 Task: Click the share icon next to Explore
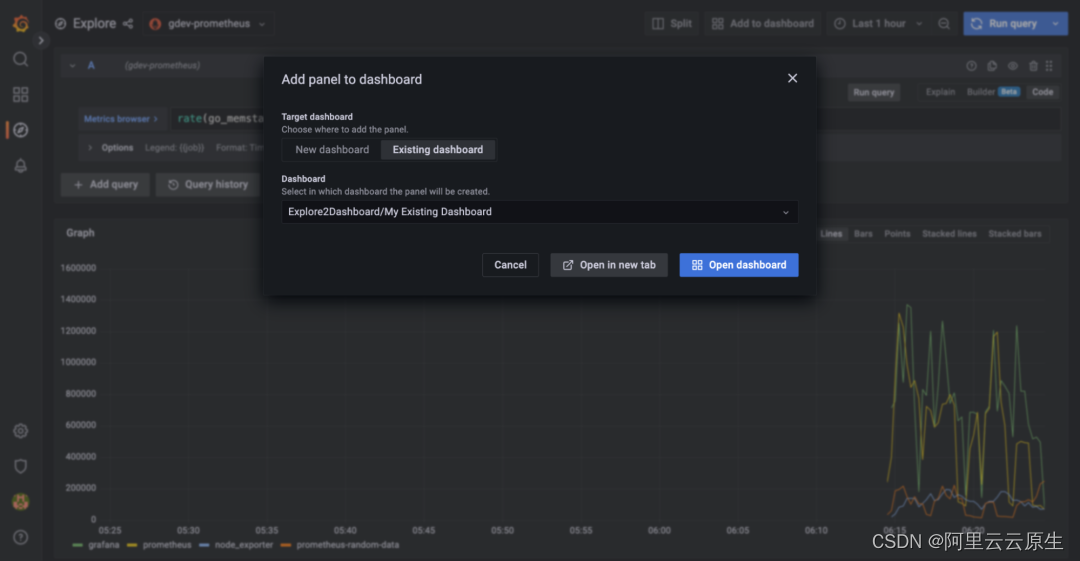point(127,23)
